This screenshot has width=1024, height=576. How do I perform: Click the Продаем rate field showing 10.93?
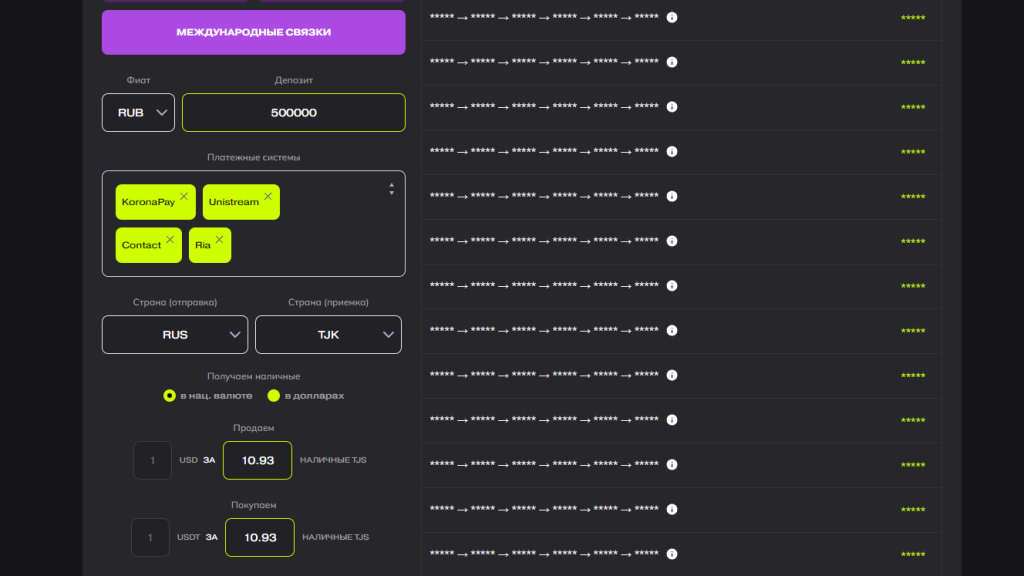click(257, 460)
